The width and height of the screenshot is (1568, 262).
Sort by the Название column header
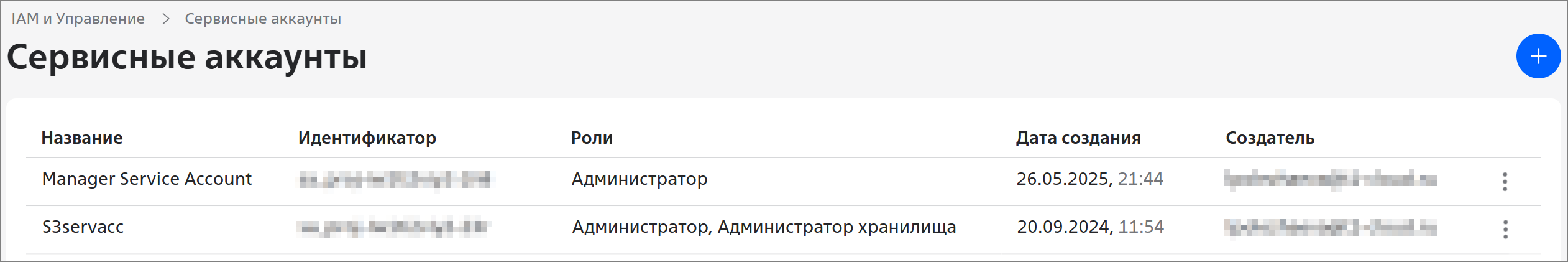point(82,138)
